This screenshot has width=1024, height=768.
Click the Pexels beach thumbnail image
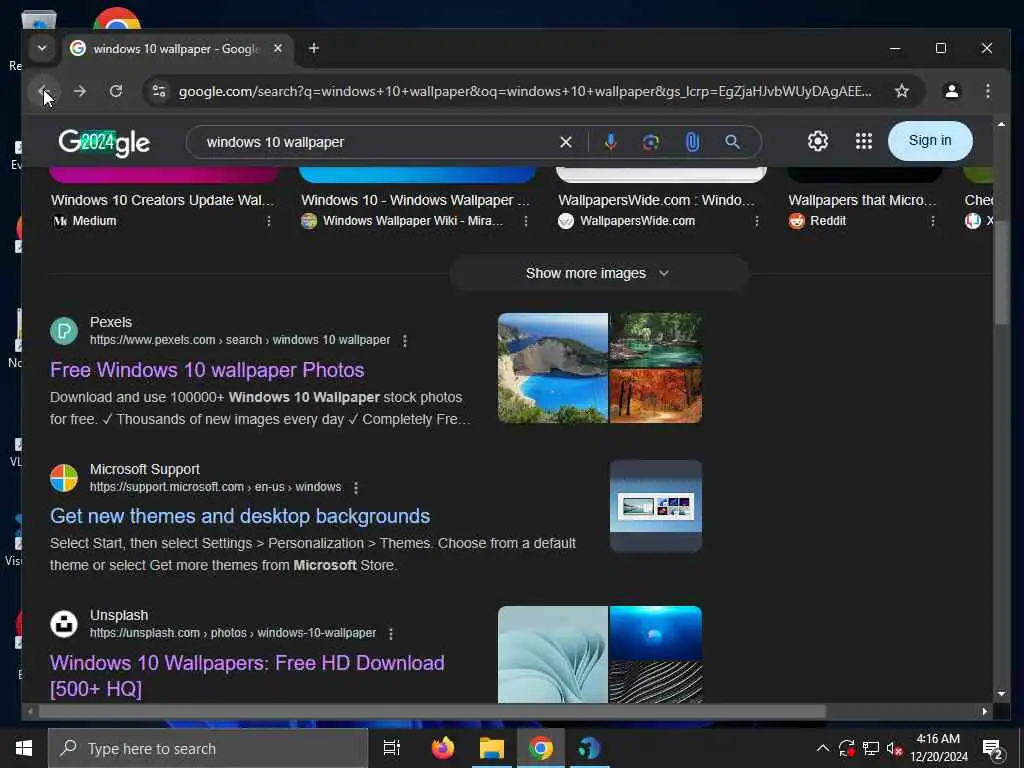(552, 368)
